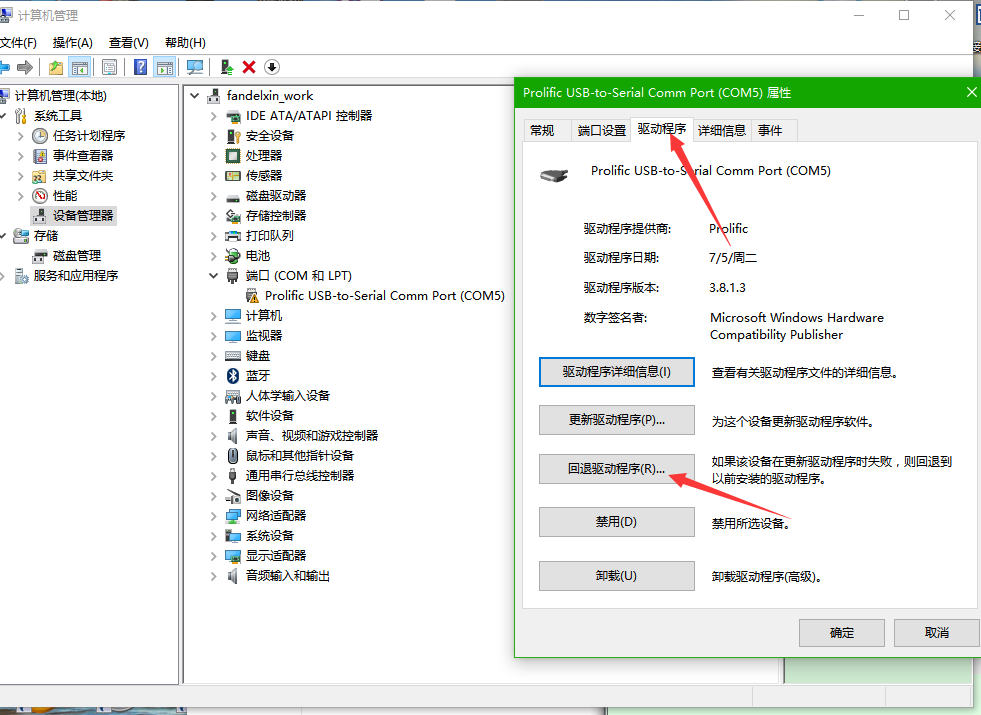
Task: Expand the 共享文件夹 node in left tree
Action: click(x=20, y=176)
